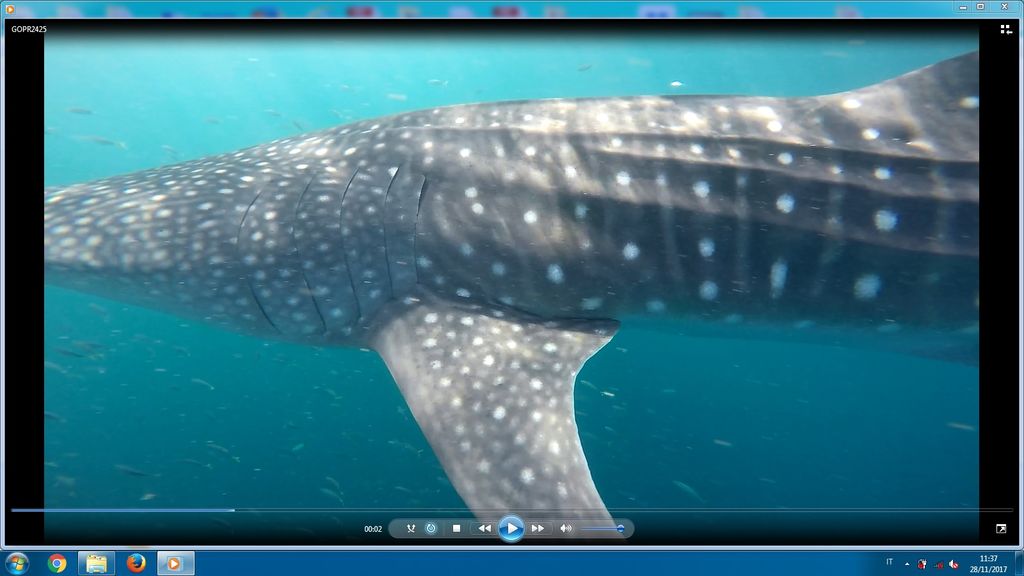Open the Windows Start menu
The width and height of the screenshot is (1024, 576).
[17, 563]
